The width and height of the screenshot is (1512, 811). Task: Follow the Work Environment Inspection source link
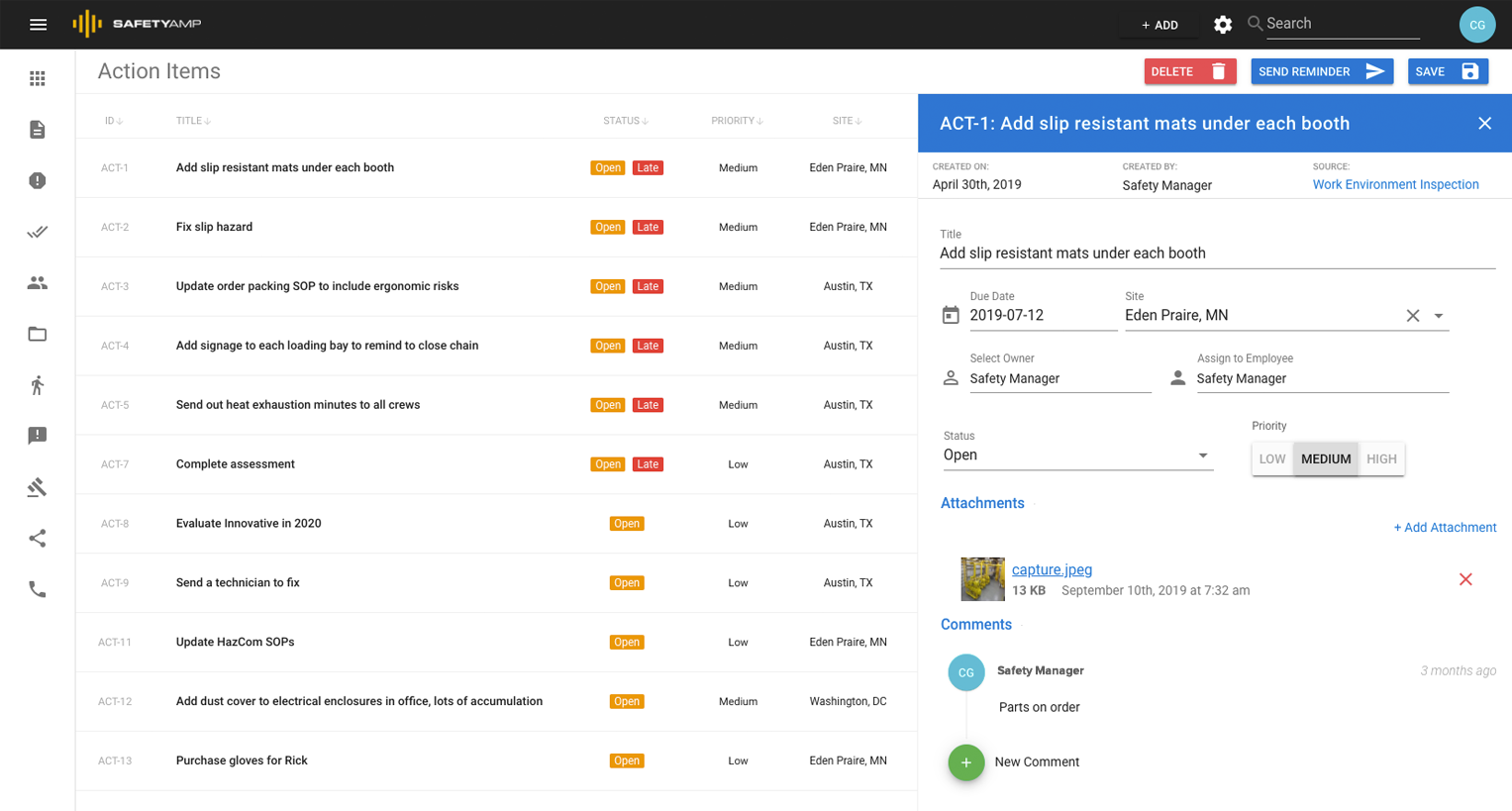coord(1396,184)
